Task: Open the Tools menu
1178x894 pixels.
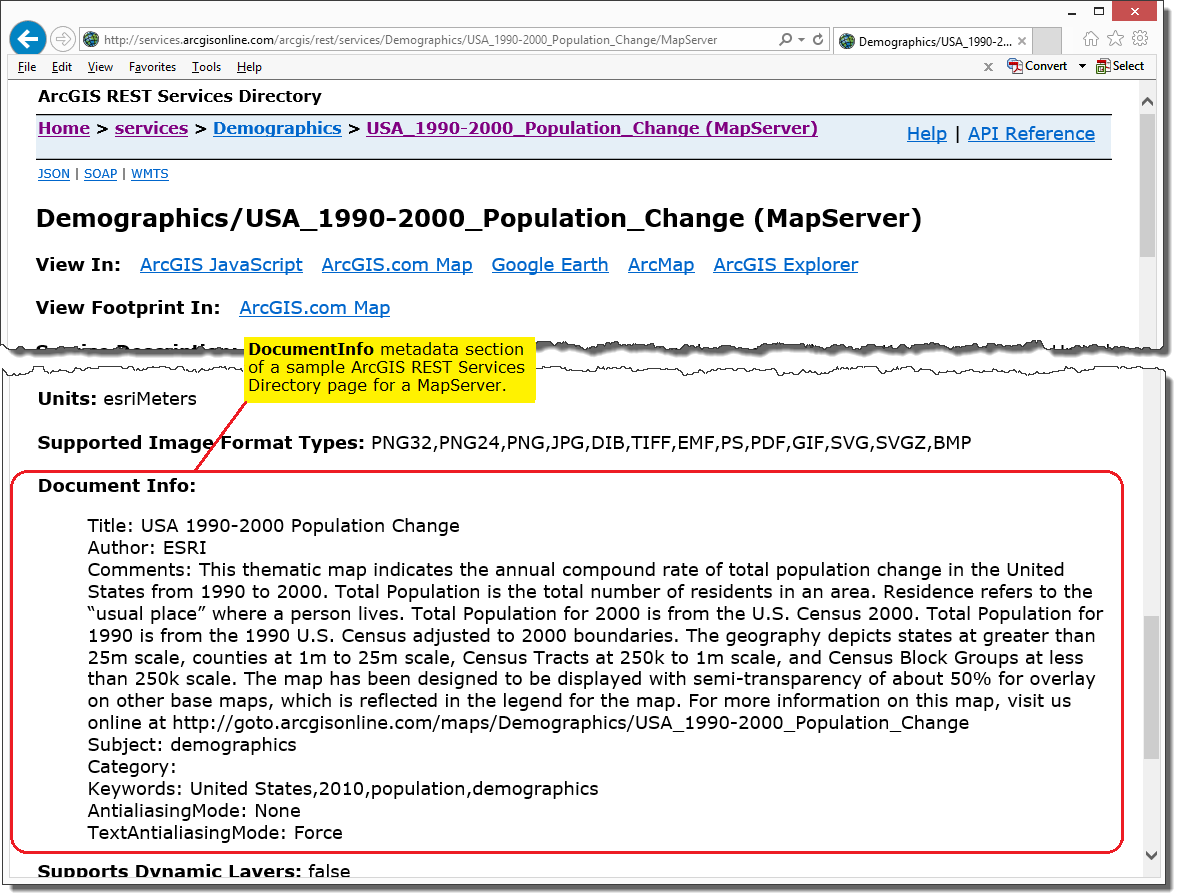Action: point(206,67)
